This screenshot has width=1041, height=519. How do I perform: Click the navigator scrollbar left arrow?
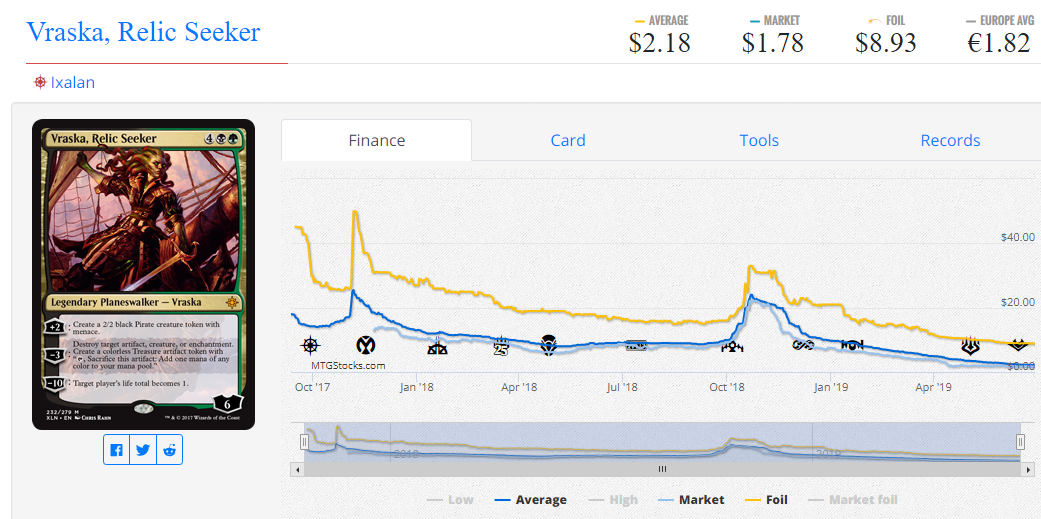[x=297, y=469]
